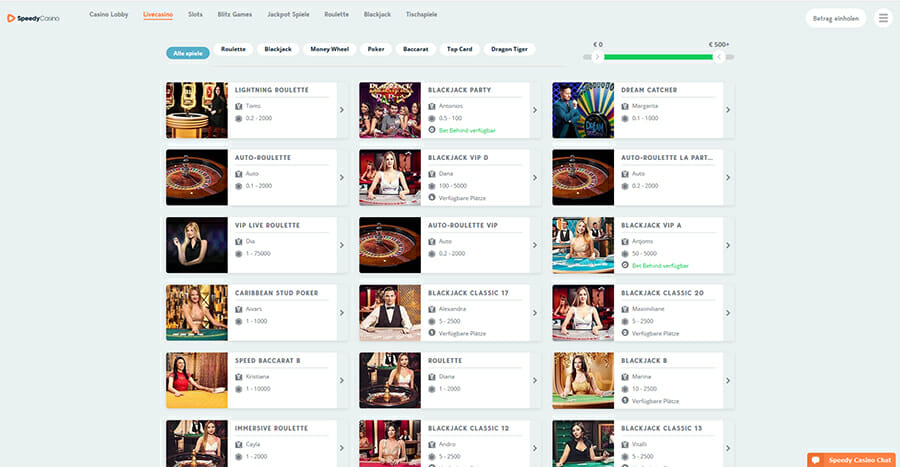Expand the Blackjack VIP D card arrow
900x467 pixels.
click(535, 178)
